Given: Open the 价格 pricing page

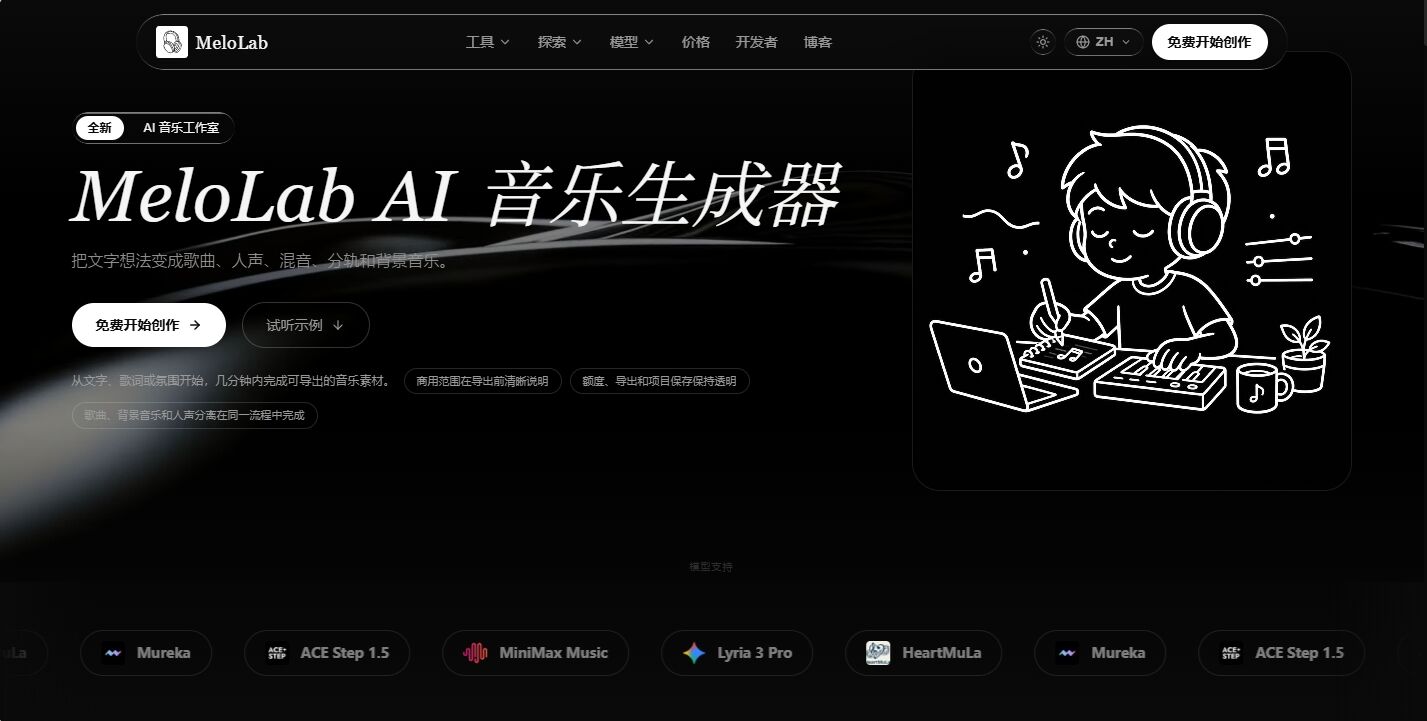Looking at the screenshot, I should coord(696,42).
